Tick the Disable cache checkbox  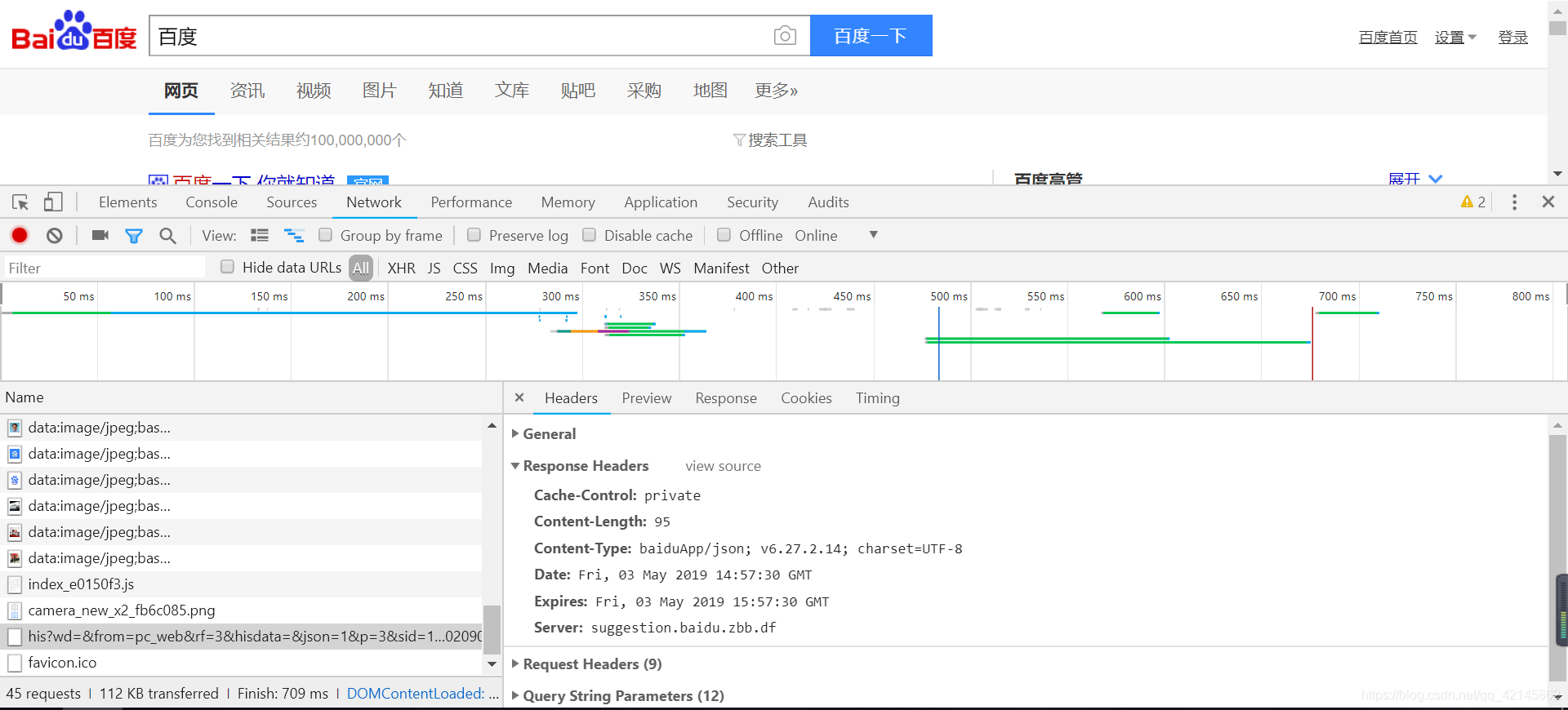(589, 235)
